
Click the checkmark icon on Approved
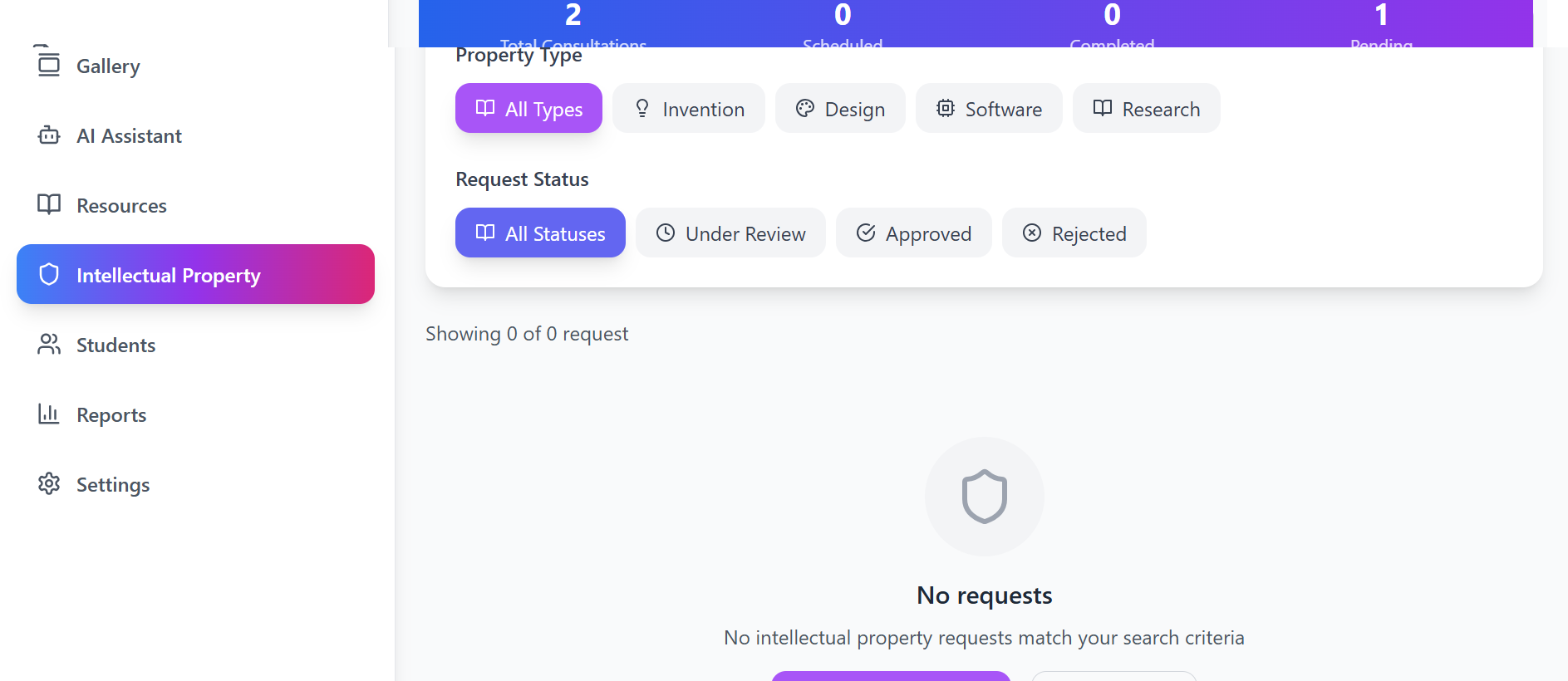tap(866, 233)
